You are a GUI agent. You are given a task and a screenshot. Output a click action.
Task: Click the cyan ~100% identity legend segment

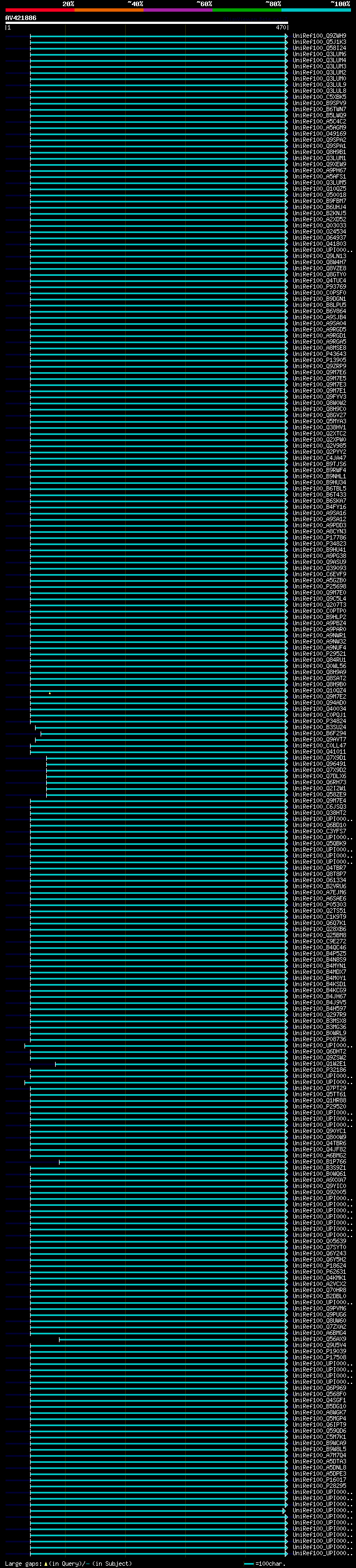[x=317, y=10]
